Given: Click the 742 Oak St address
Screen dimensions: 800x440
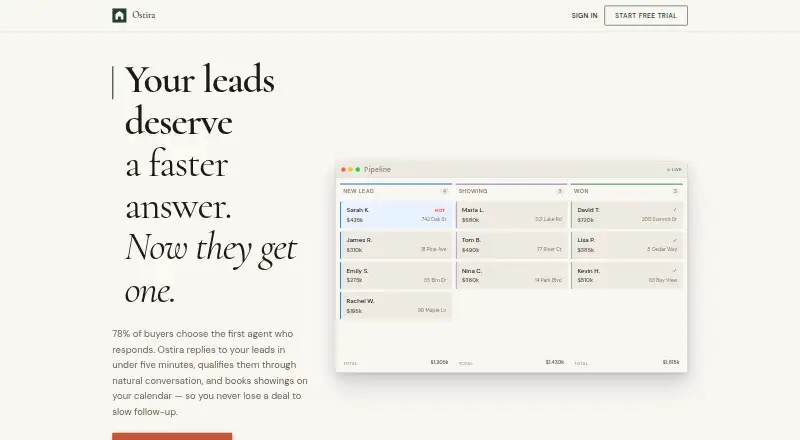Looking at the screenshot, I should (x=434, y=219).
